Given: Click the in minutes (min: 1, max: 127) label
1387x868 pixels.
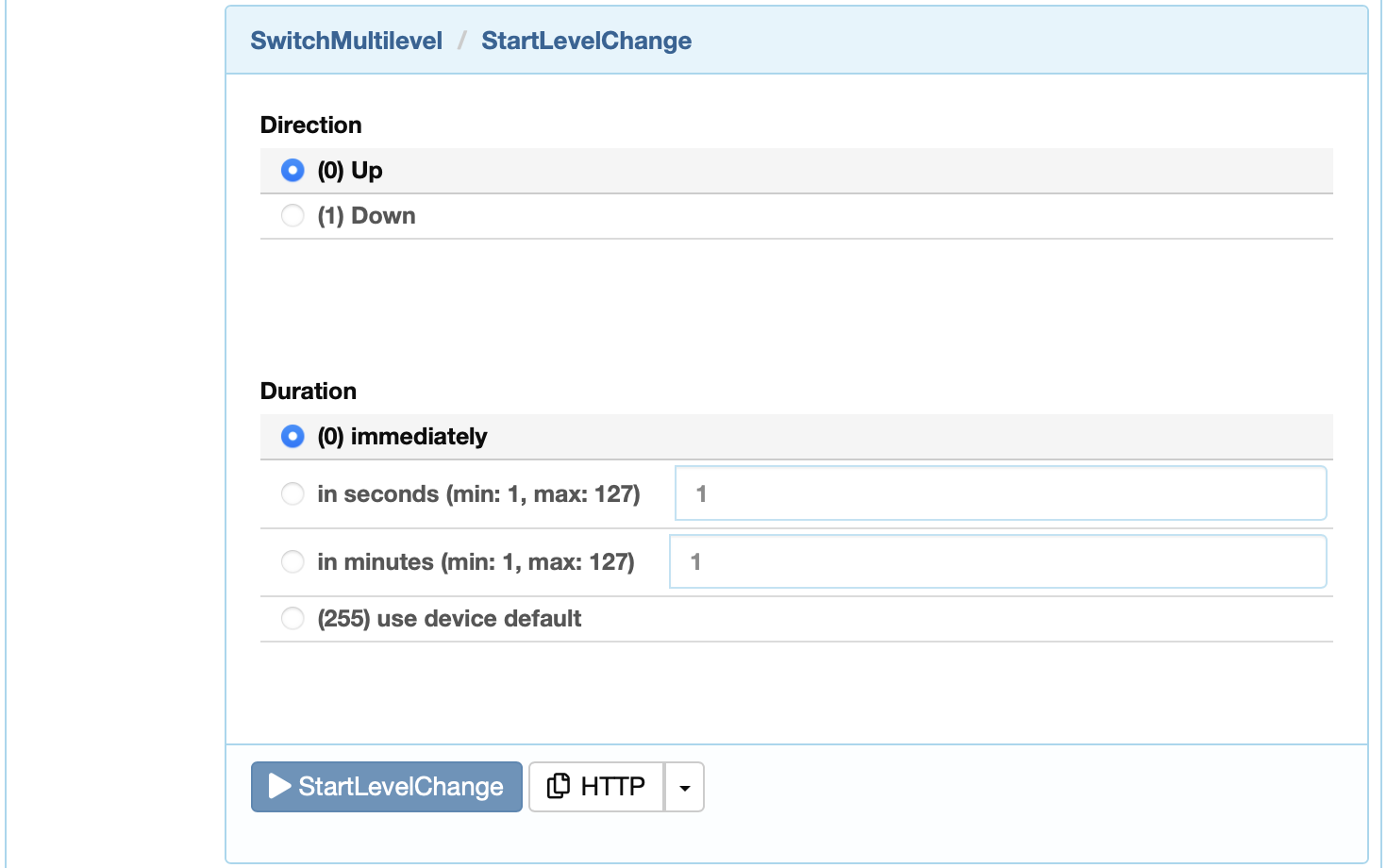Looking at the screenshot, I should point(476,561).
